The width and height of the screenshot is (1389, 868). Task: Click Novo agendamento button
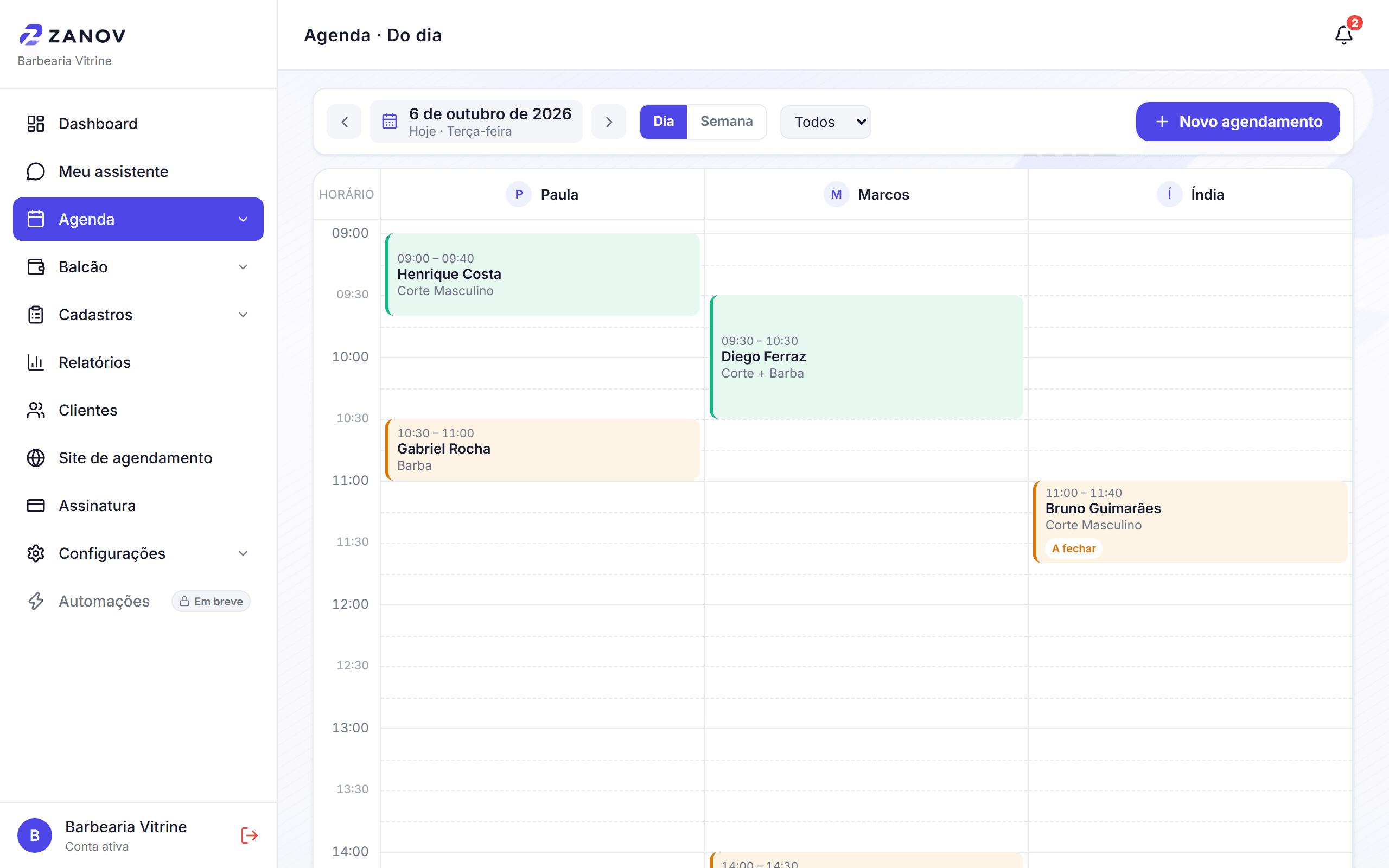pos(1238,122)
